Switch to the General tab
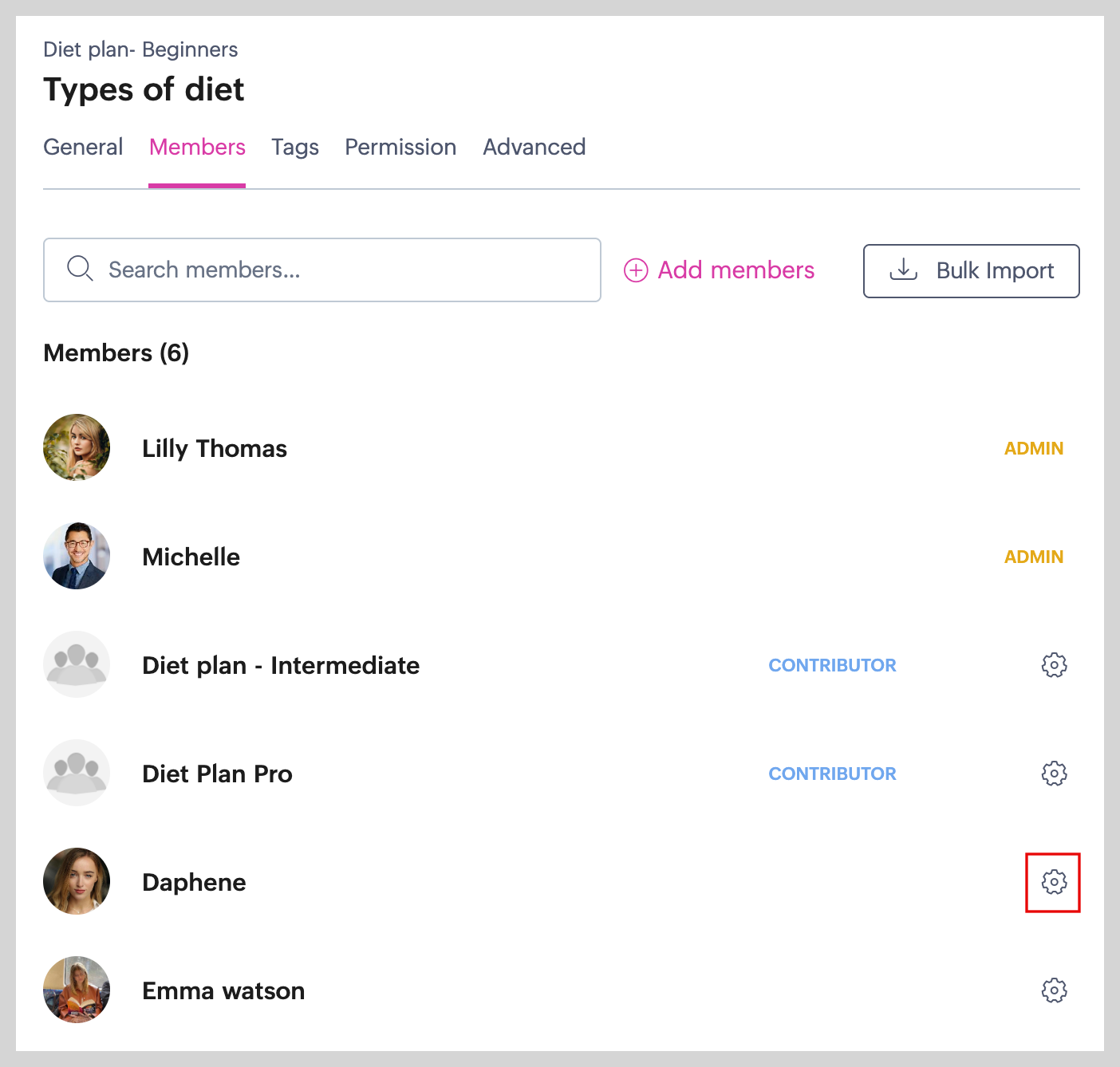The image size is (1120, 1067). [83, 148]
